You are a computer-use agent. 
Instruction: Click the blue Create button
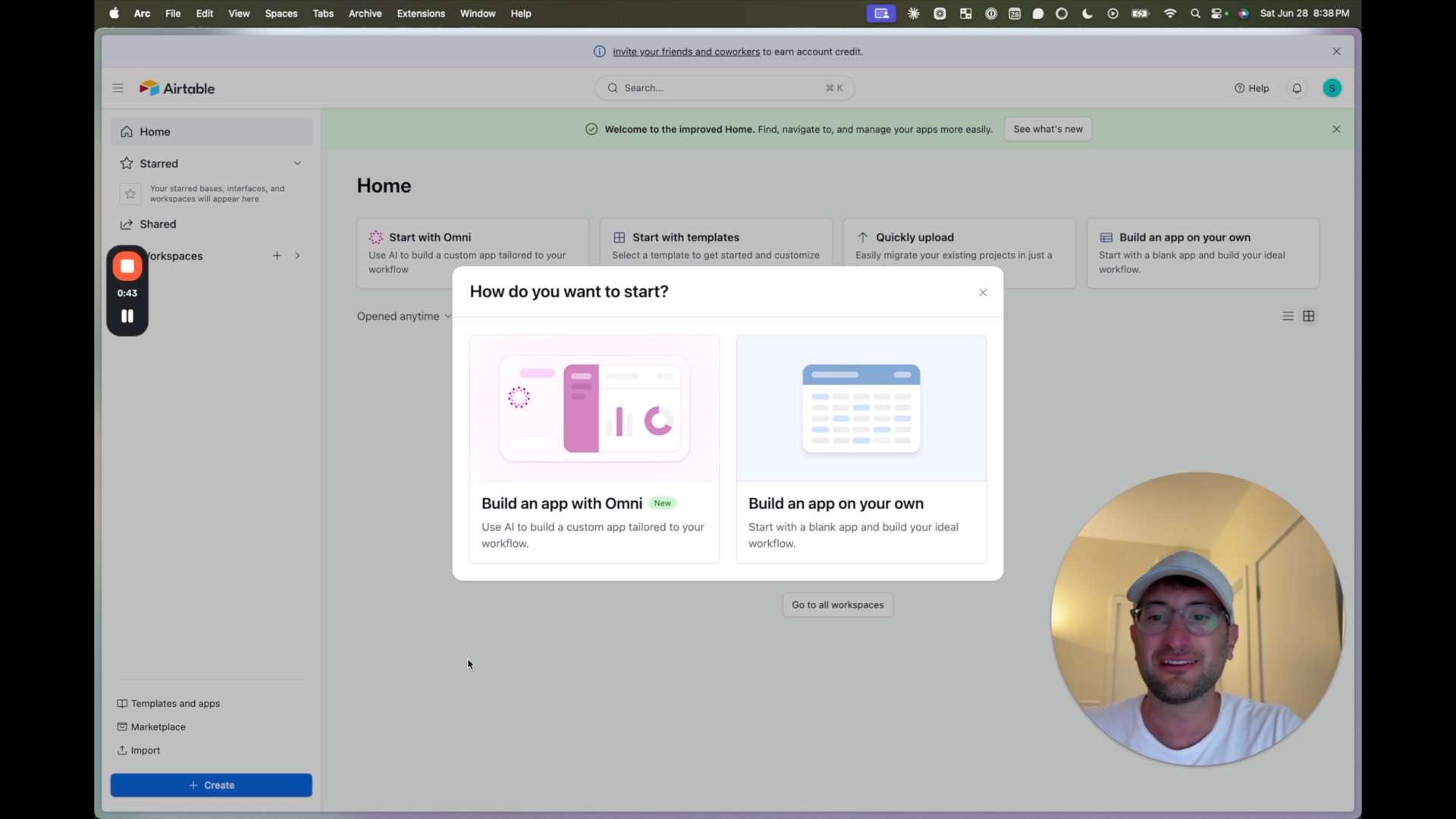(212, 786)
